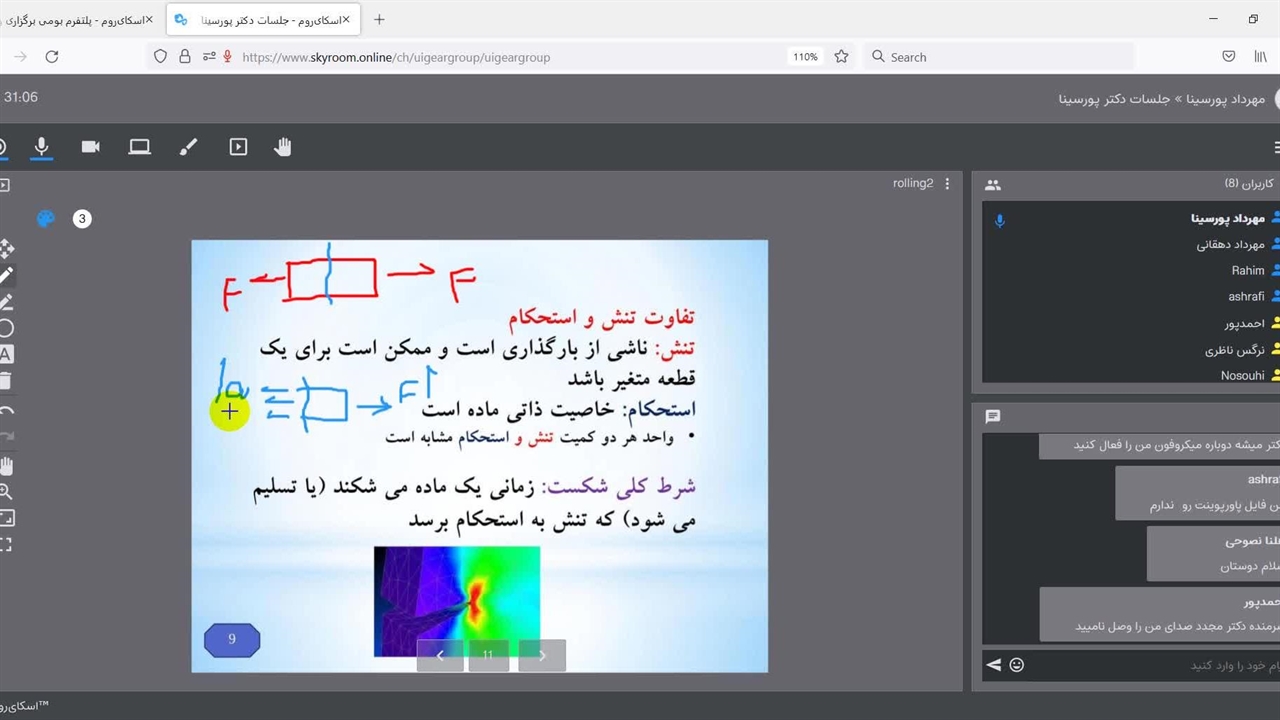The image size is (1280, 720).
Task: Select the Text tool in the whiteboard sidebar
Action: 6,354
